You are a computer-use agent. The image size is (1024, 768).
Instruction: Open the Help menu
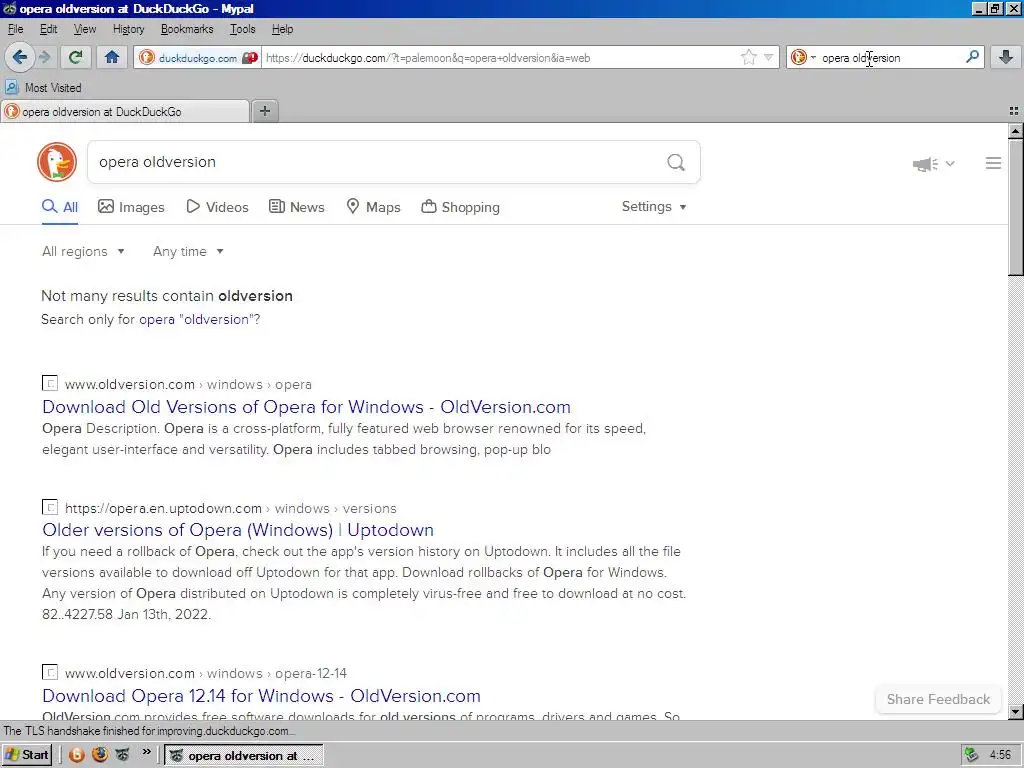click(282, 29)
